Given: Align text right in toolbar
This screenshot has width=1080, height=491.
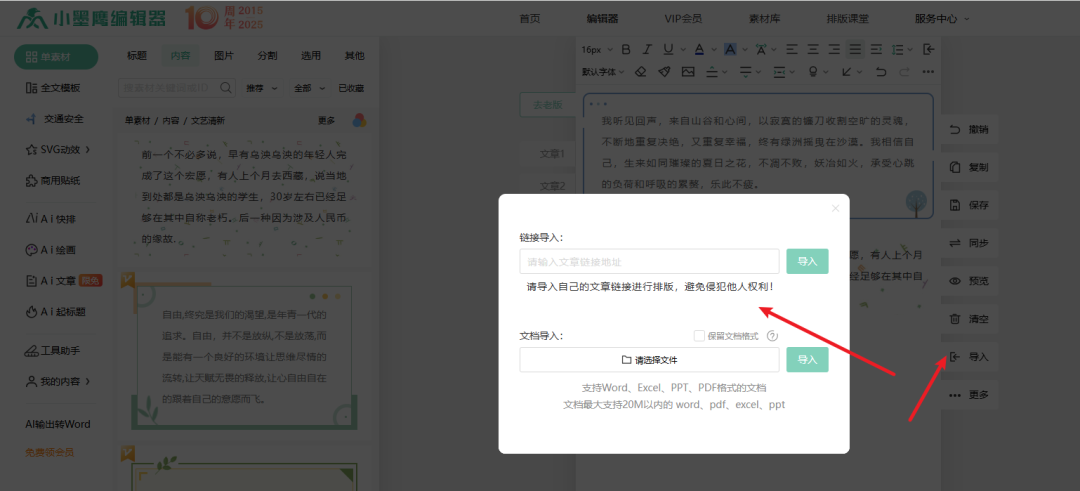Looking at the screenshot, I should tap(834, 50).
